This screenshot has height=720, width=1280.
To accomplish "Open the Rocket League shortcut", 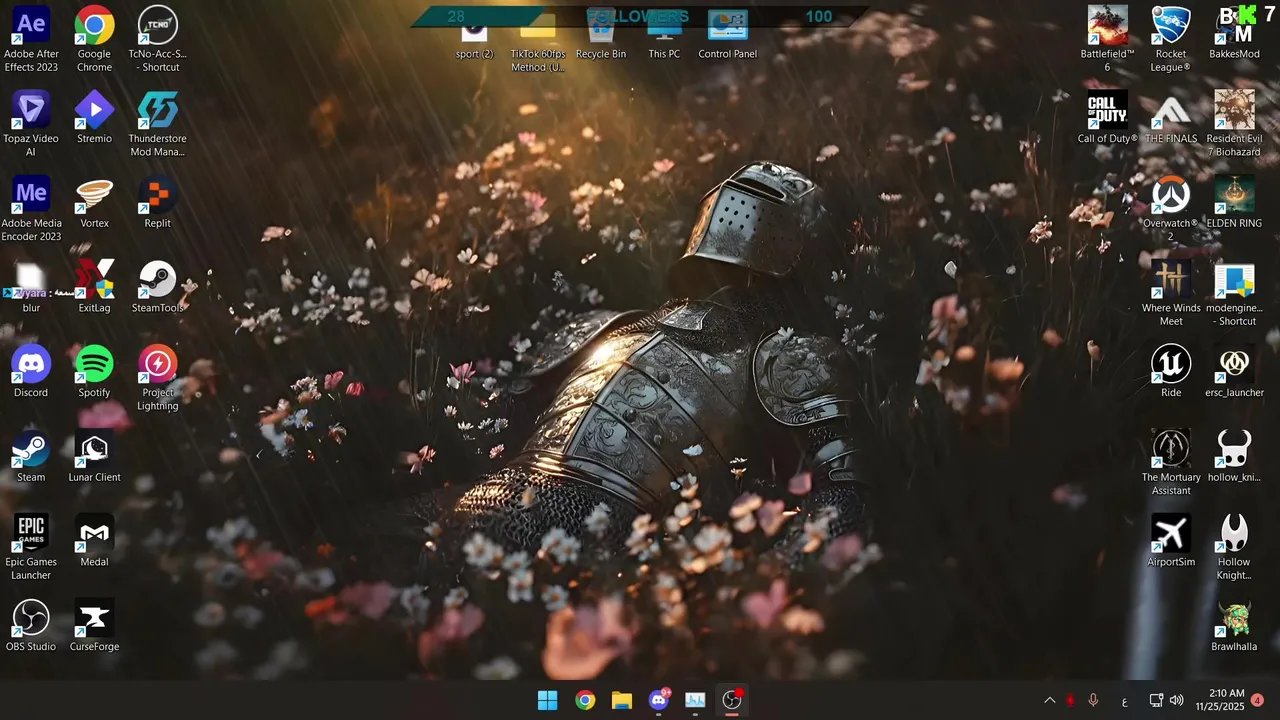I will tap(1170, 40).
